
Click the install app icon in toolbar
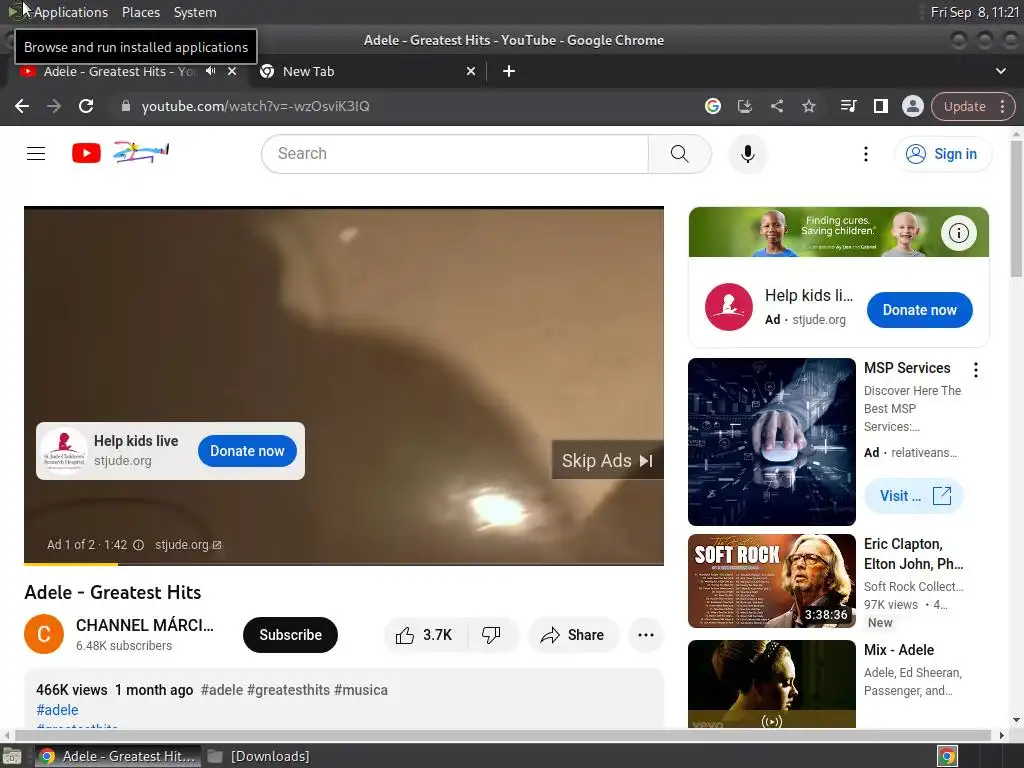coord(744,106)
